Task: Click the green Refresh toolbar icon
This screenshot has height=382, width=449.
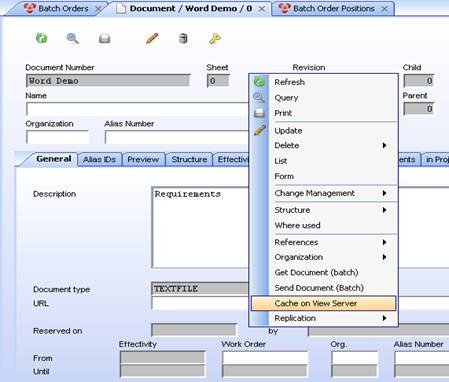Action: (42, 38)
